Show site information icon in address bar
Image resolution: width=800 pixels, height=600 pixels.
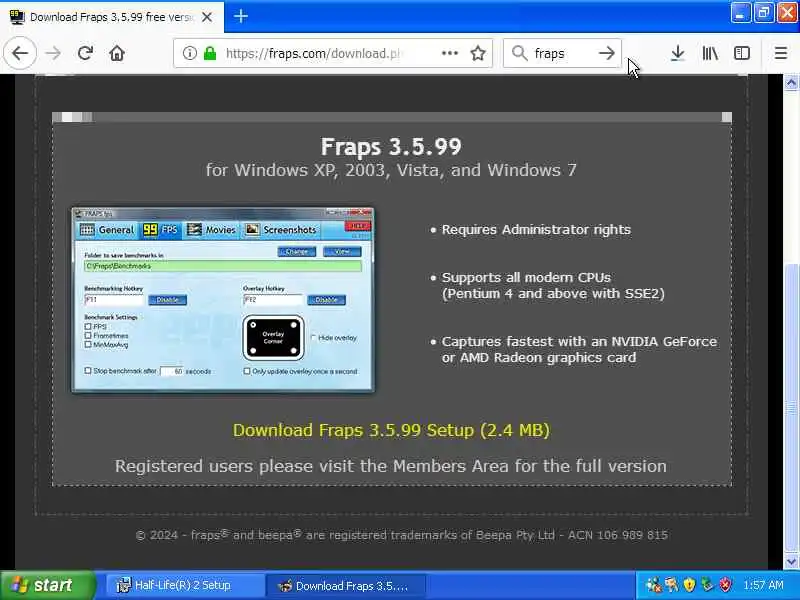pos(189,53)
